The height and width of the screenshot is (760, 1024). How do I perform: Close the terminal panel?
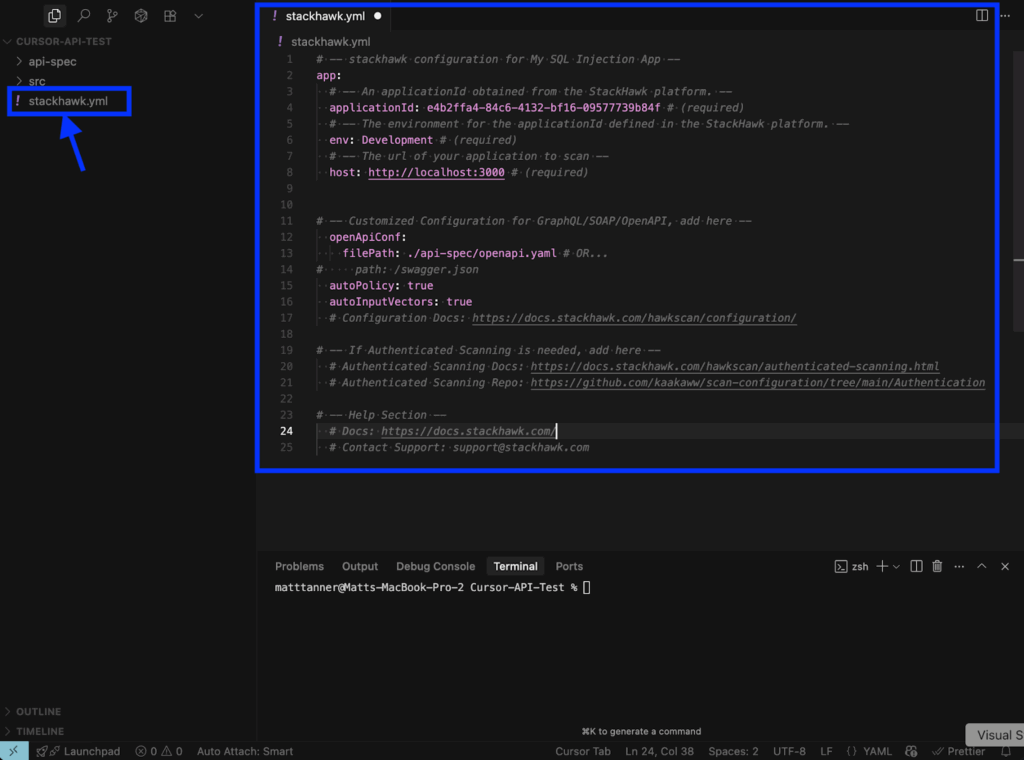coord(1005,566)
